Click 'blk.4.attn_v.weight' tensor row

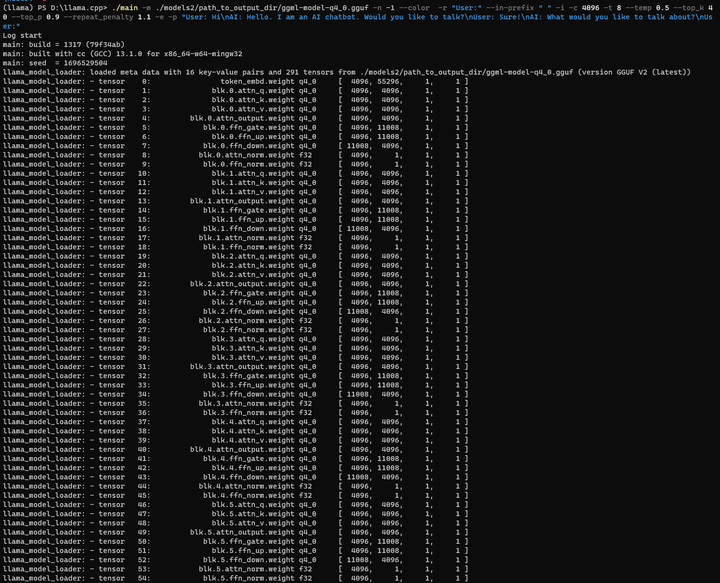(235, 440)
